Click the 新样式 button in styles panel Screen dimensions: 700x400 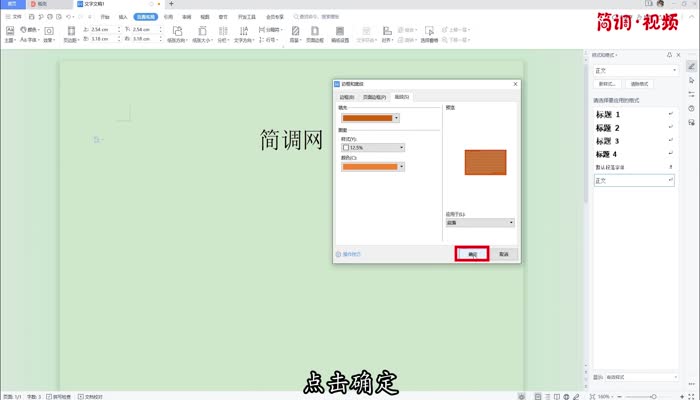pyautogui.click(x=608, y=84)
